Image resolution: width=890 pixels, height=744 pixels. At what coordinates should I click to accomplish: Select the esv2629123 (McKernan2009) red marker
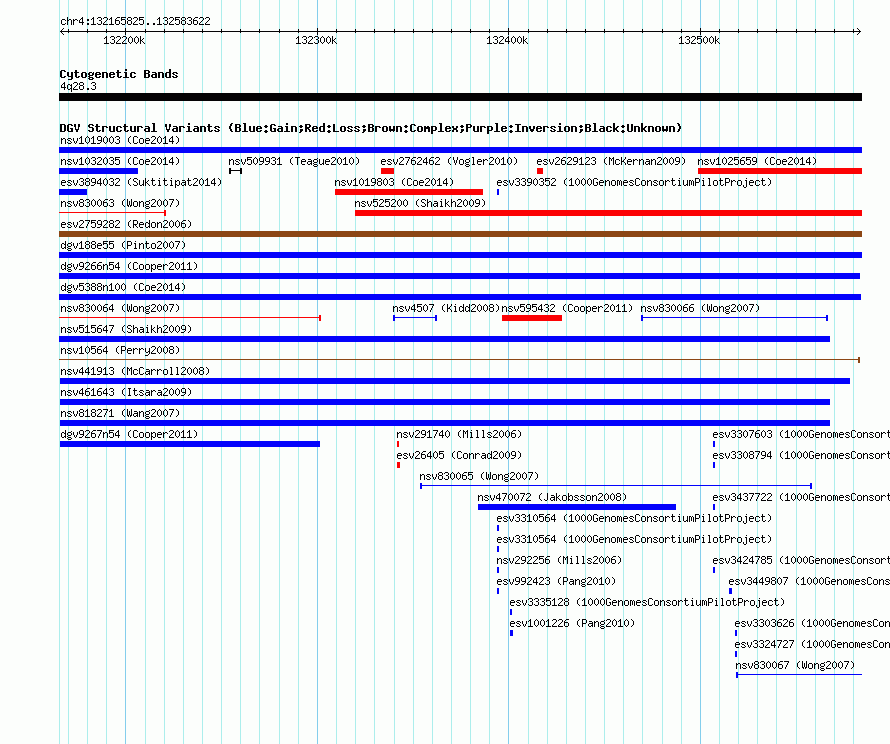[x=540, y=171]
